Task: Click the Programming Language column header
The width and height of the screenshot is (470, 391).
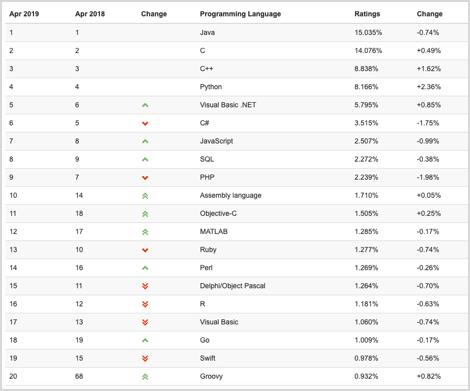Action: tap(240, 14)
